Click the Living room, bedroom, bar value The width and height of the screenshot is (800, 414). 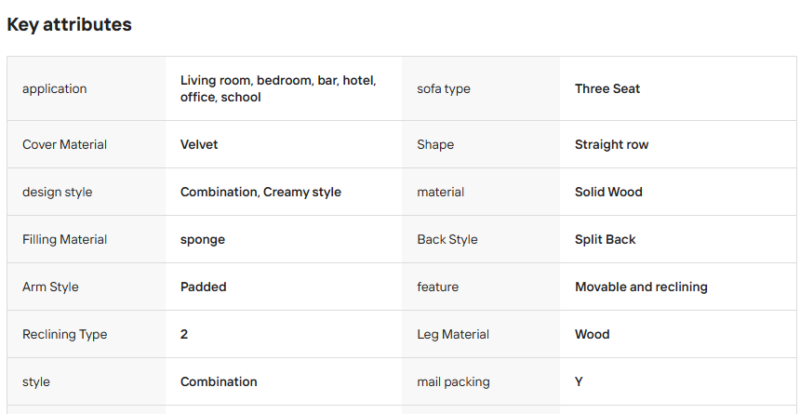point(278,89)
